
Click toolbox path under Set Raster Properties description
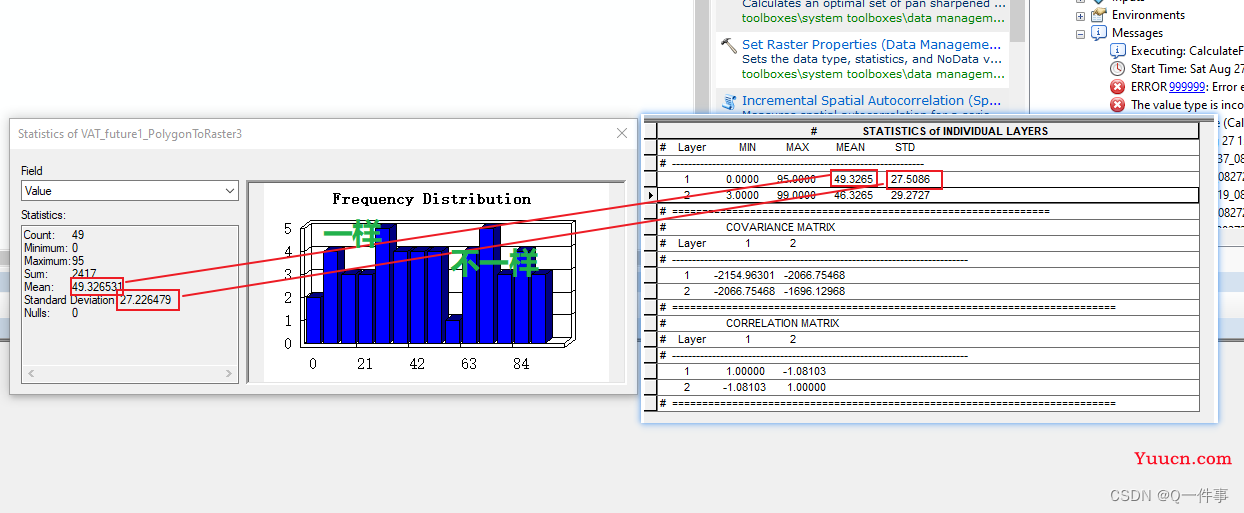click(873, 73)
